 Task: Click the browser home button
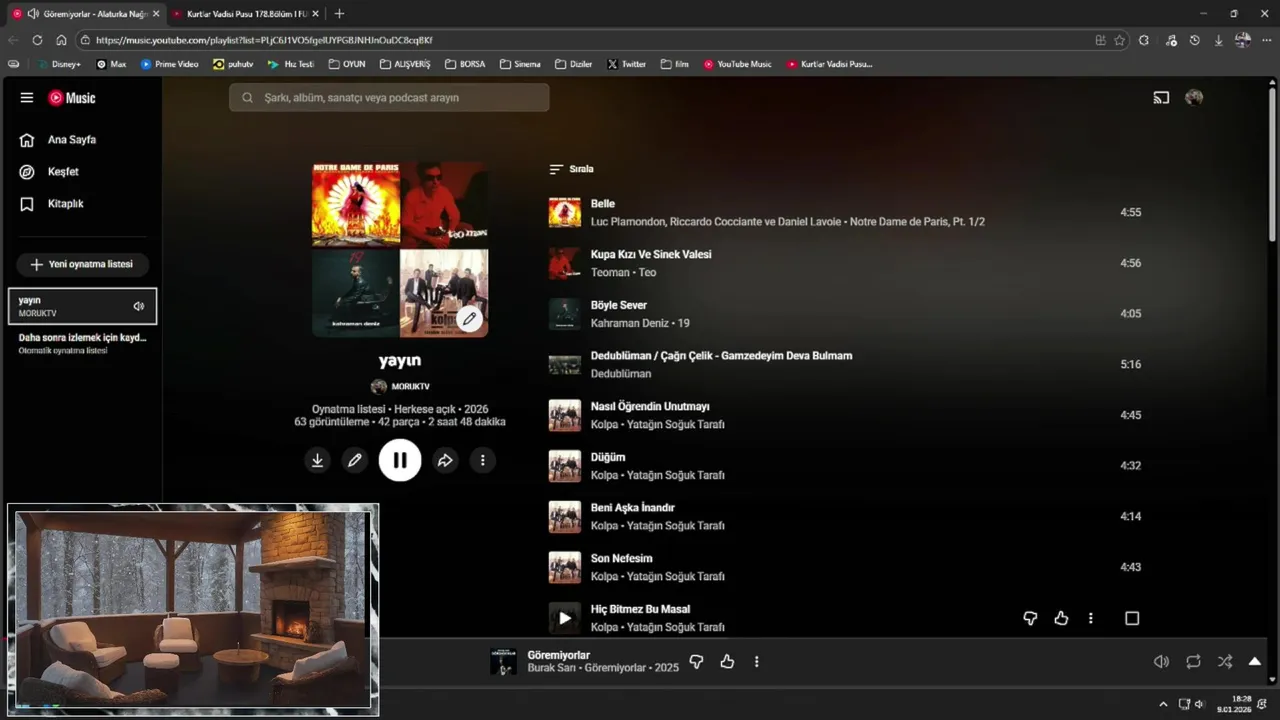click(61, 40)
